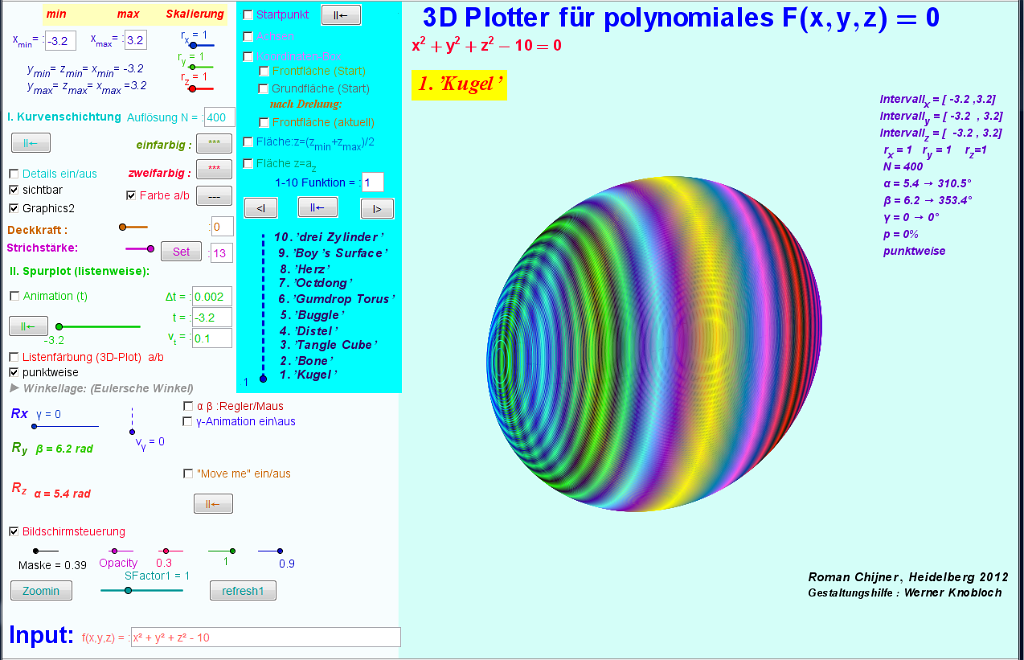Click the zweifarbig '***' color button
Image resolution: width=1024 pixels, height=660 pixels.
pos(213,169)
